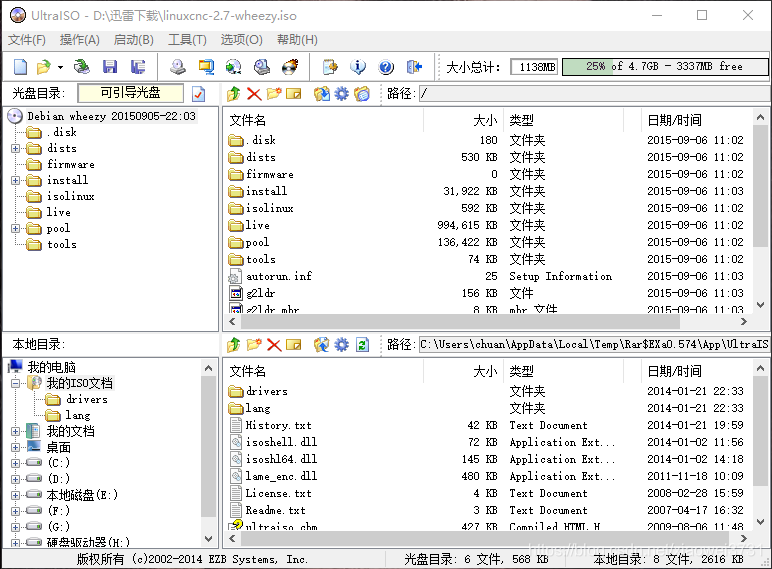Sort local file list by 文件名 column
772x569 pixels.
324,371
